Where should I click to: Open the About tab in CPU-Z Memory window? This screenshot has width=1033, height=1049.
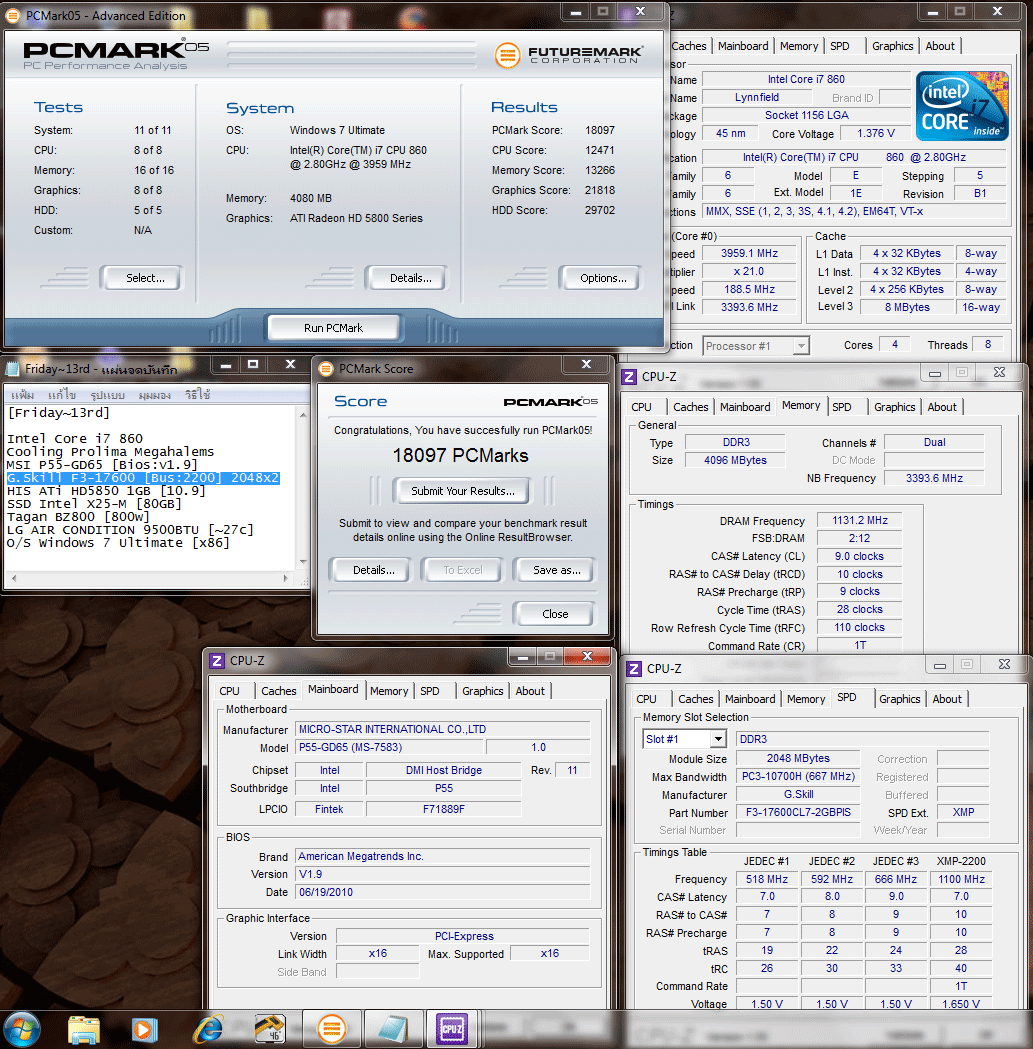(x=942, y=407)
